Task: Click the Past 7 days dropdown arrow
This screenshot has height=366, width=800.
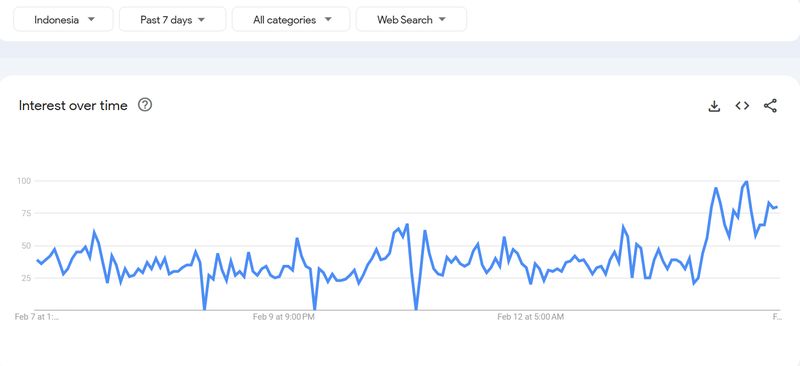Action: 201,20
